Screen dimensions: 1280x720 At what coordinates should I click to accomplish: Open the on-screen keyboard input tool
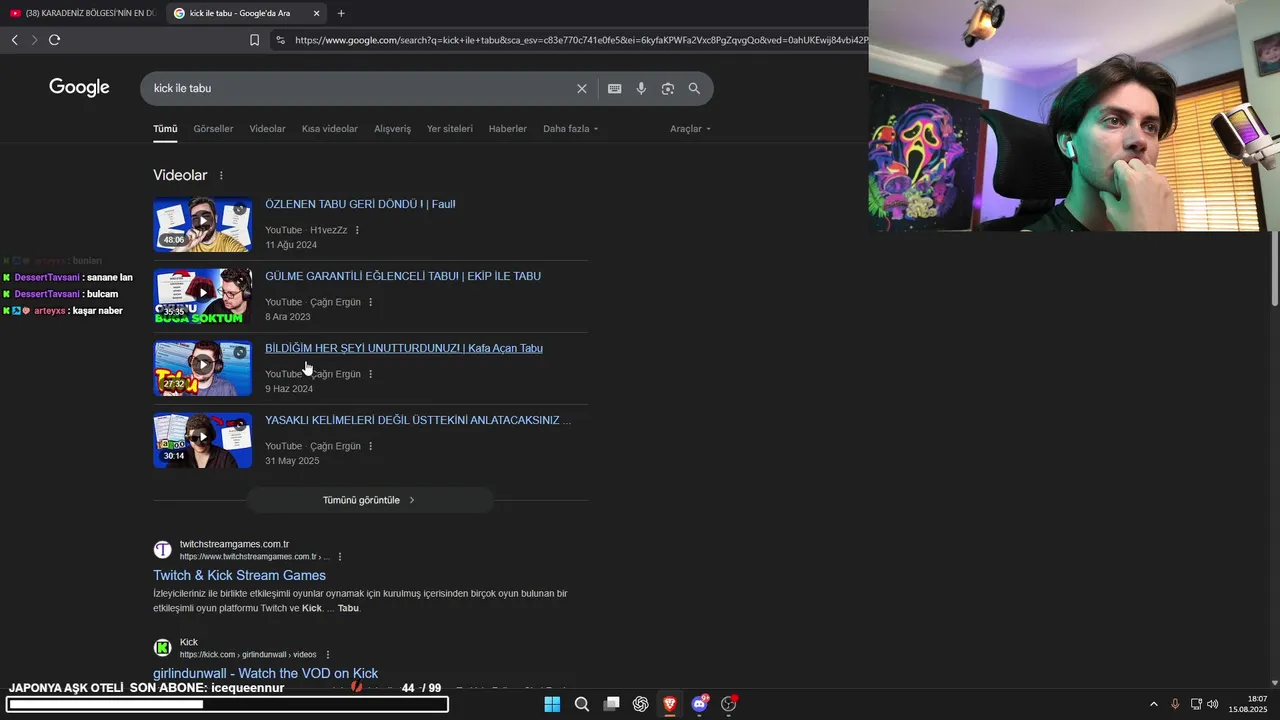[615, 88]
